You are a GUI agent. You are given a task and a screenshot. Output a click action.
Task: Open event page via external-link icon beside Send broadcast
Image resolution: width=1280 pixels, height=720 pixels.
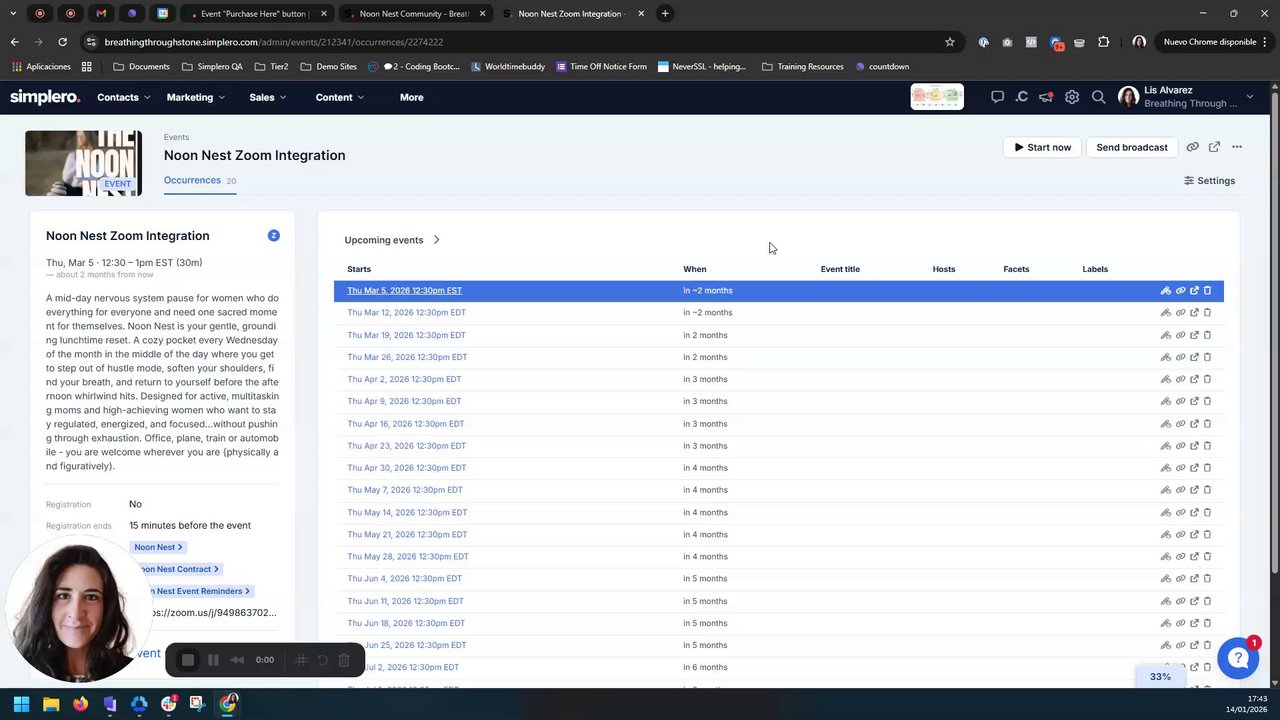(1214, 147)
